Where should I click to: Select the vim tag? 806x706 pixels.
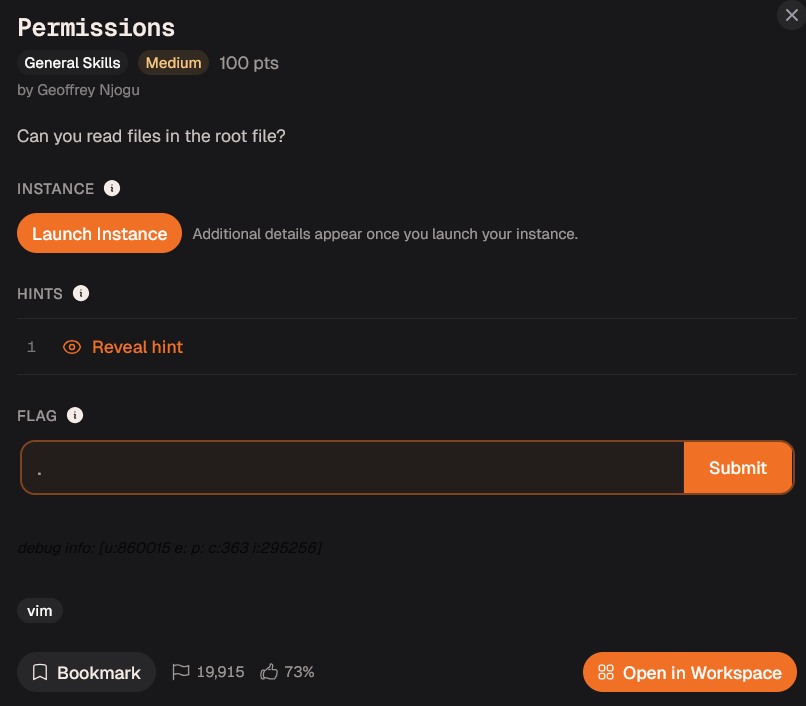point(40,611)
